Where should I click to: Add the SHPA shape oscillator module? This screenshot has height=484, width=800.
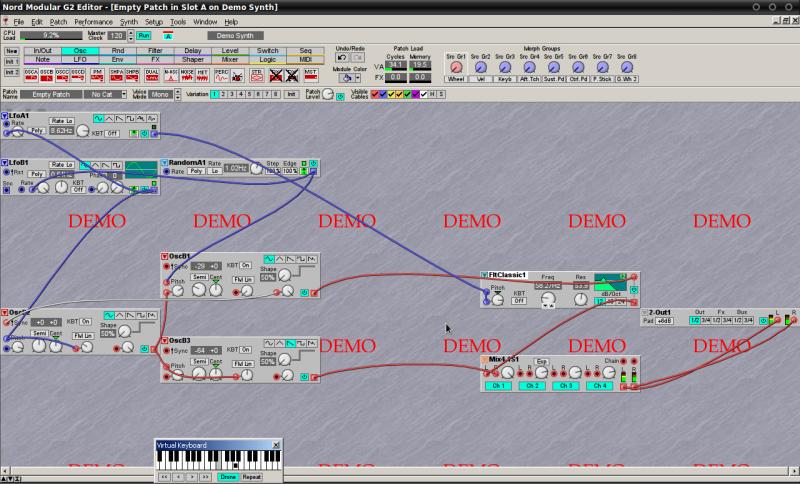pyautogui.click(x=116, y=75)
